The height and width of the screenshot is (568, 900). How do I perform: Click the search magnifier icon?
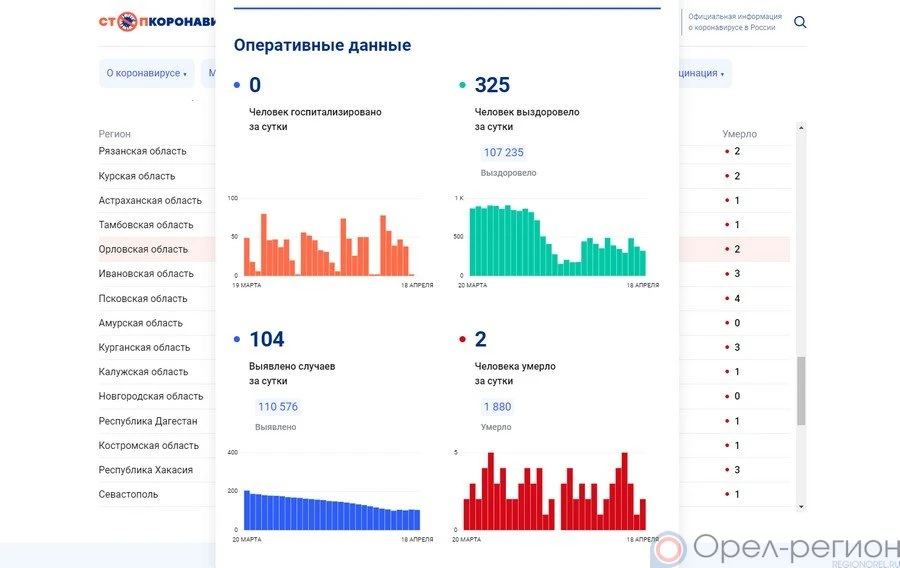click(800, 22)
